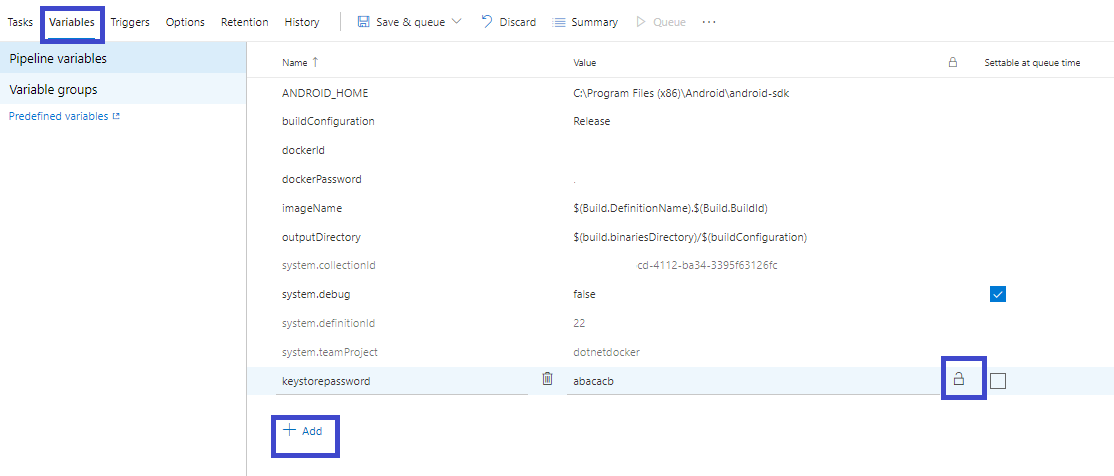Image resolution: width=1114 pixels, height=476 pixels.
Task: Select the system.teamProject variable
Action: click(330, 352)
